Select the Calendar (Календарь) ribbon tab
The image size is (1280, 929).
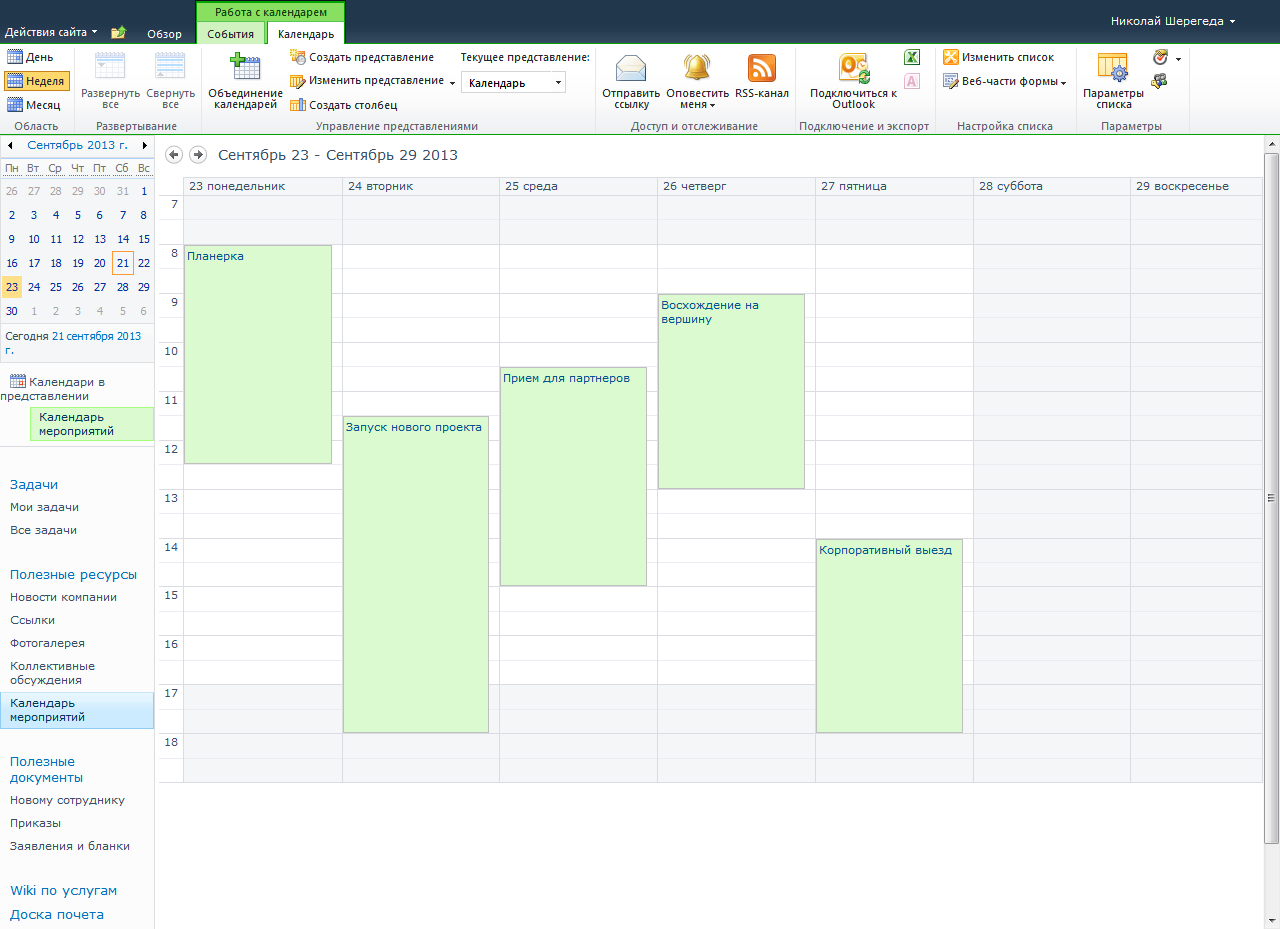[306, 34]
